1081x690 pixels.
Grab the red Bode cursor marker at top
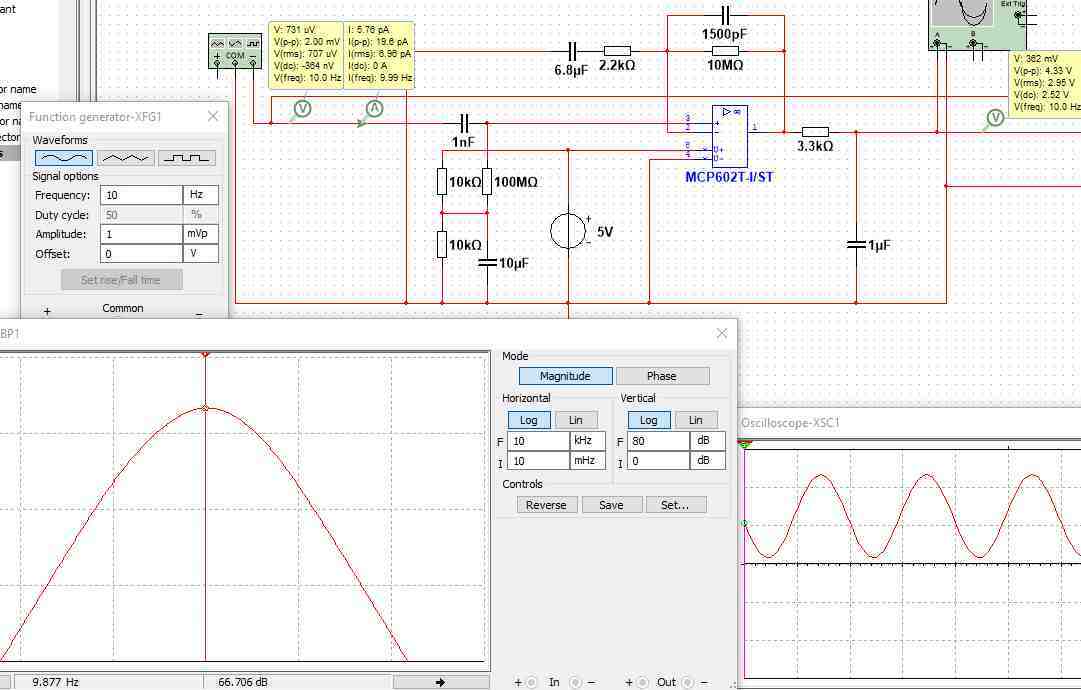click(205, 354)
